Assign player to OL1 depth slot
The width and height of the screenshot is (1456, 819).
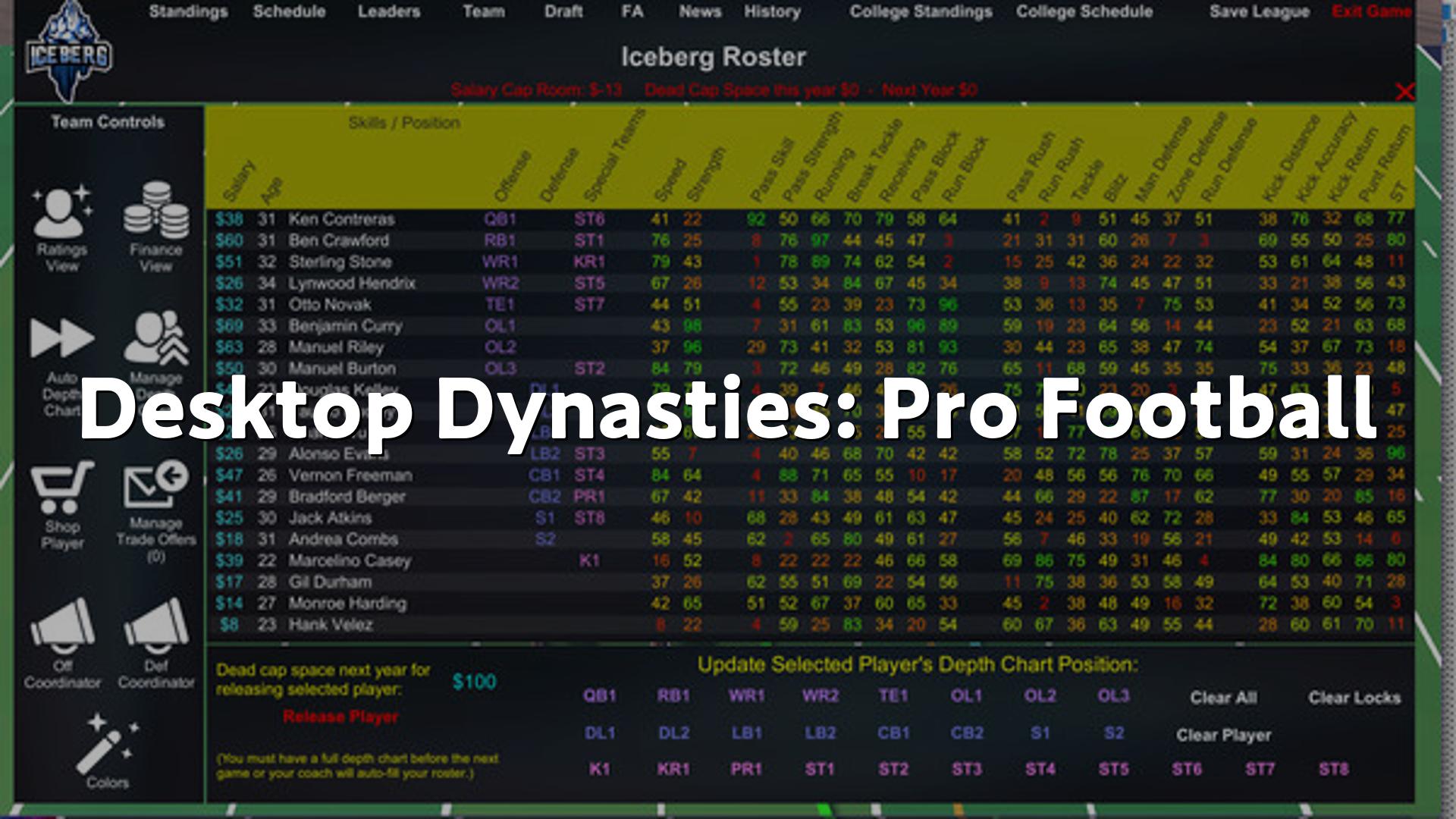tap(966, 695)
